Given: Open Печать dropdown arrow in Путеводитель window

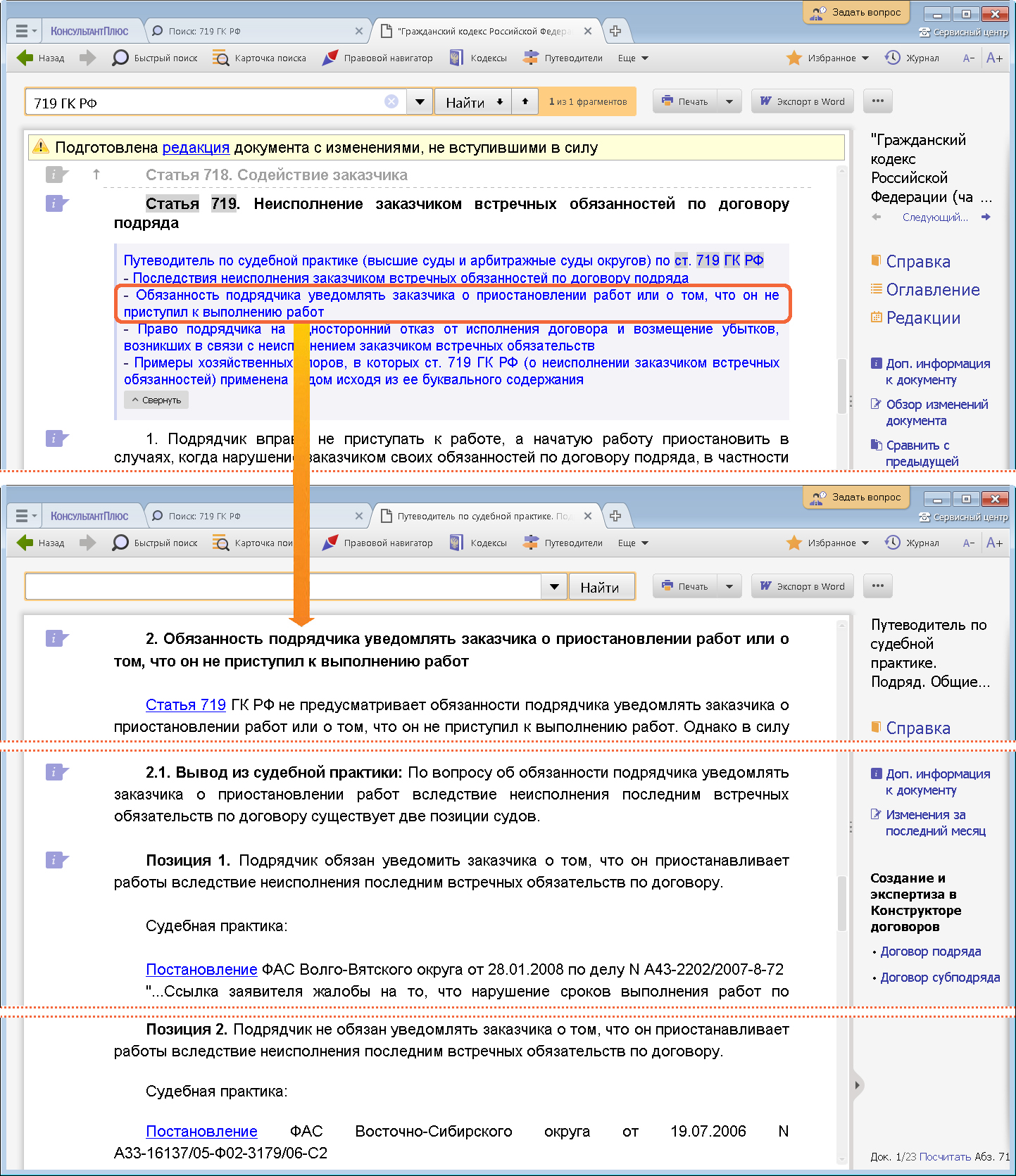Looking at the screenshot, I should (x=729, y=586).
